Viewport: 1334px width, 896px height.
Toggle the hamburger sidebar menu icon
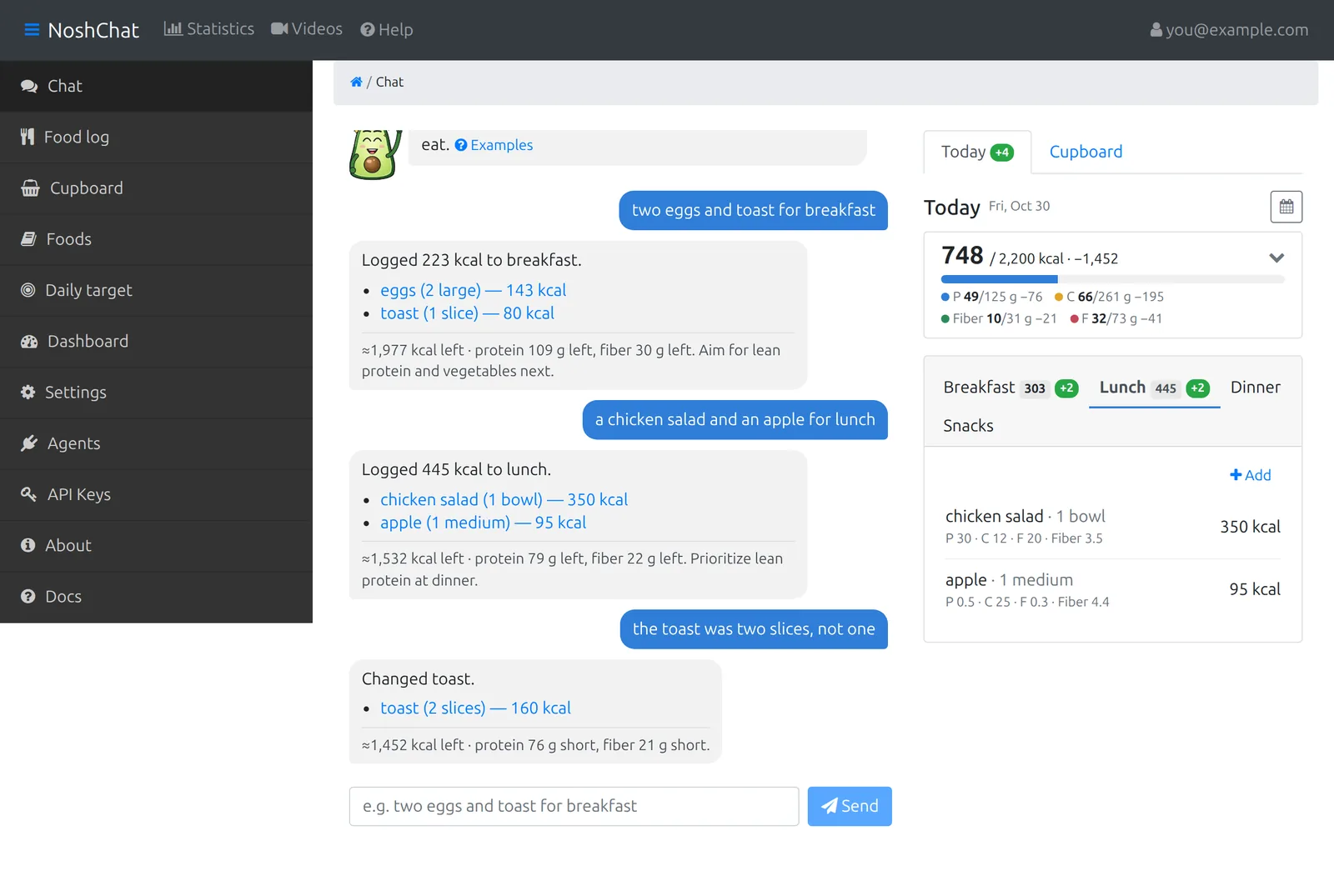[x=32, y=30]
